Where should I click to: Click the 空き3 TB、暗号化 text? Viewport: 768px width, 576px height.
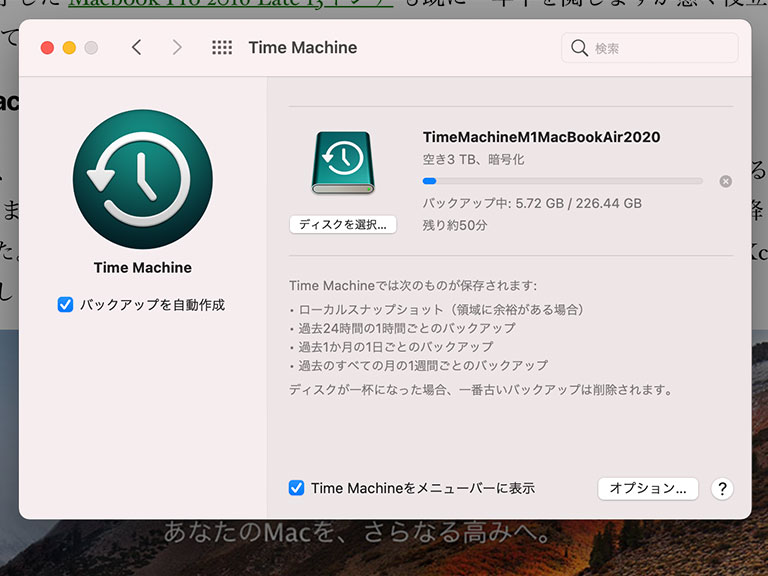click(x=473, y=159)
